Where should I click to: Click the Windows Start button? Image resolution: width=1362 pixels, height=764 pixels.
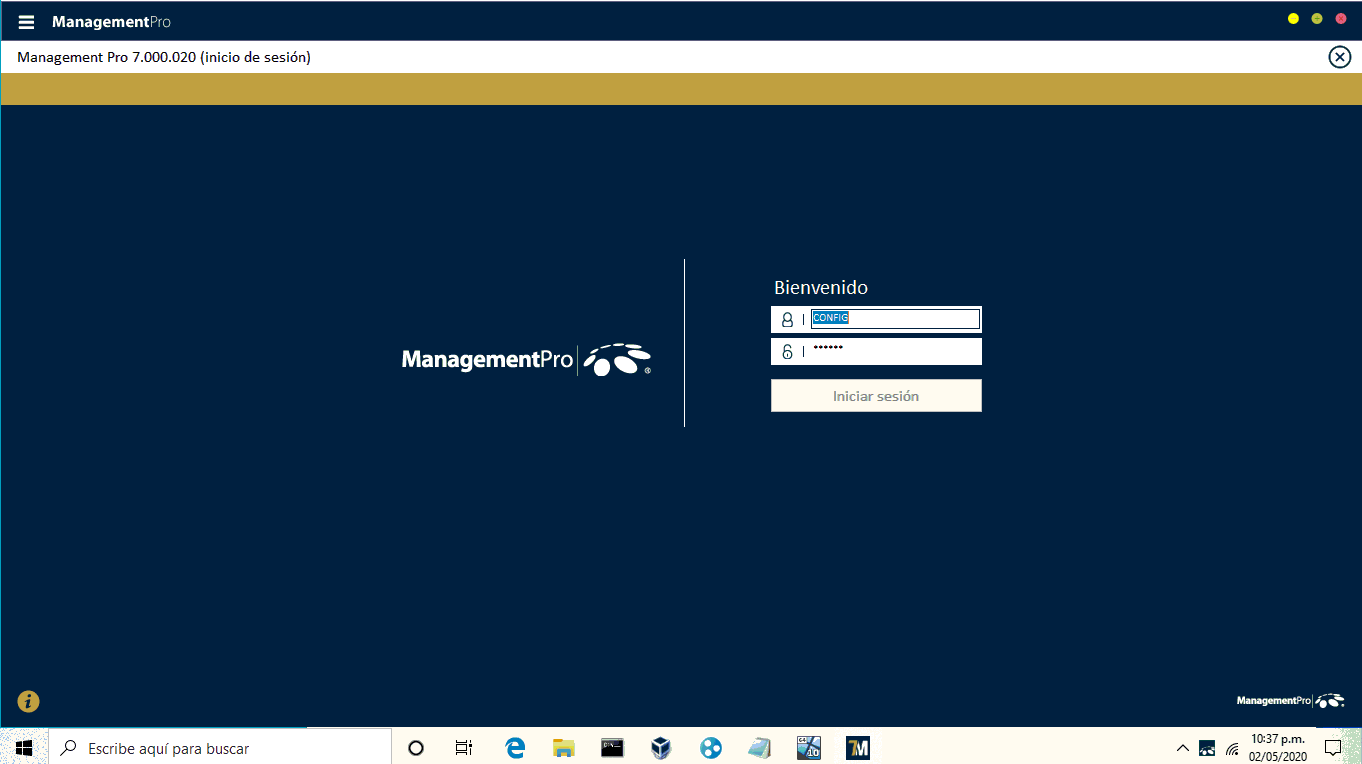tap(24, 747)
